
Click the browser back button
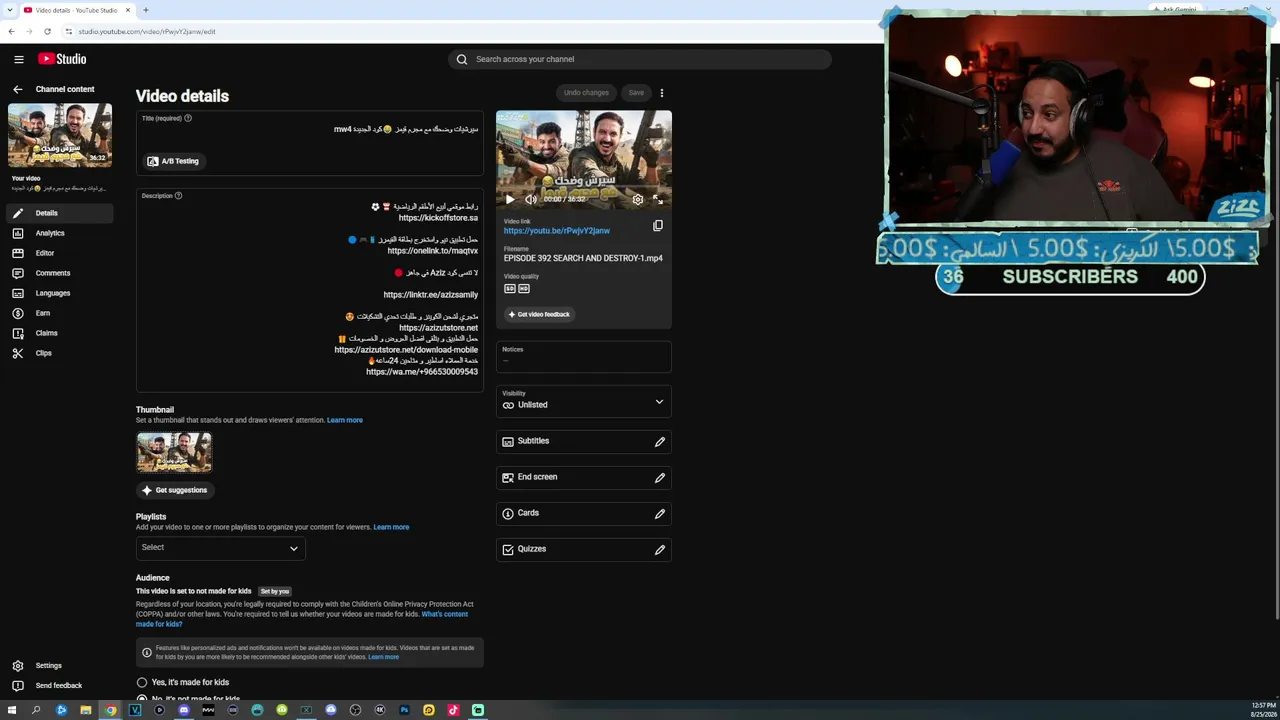(x=11, y=31)
